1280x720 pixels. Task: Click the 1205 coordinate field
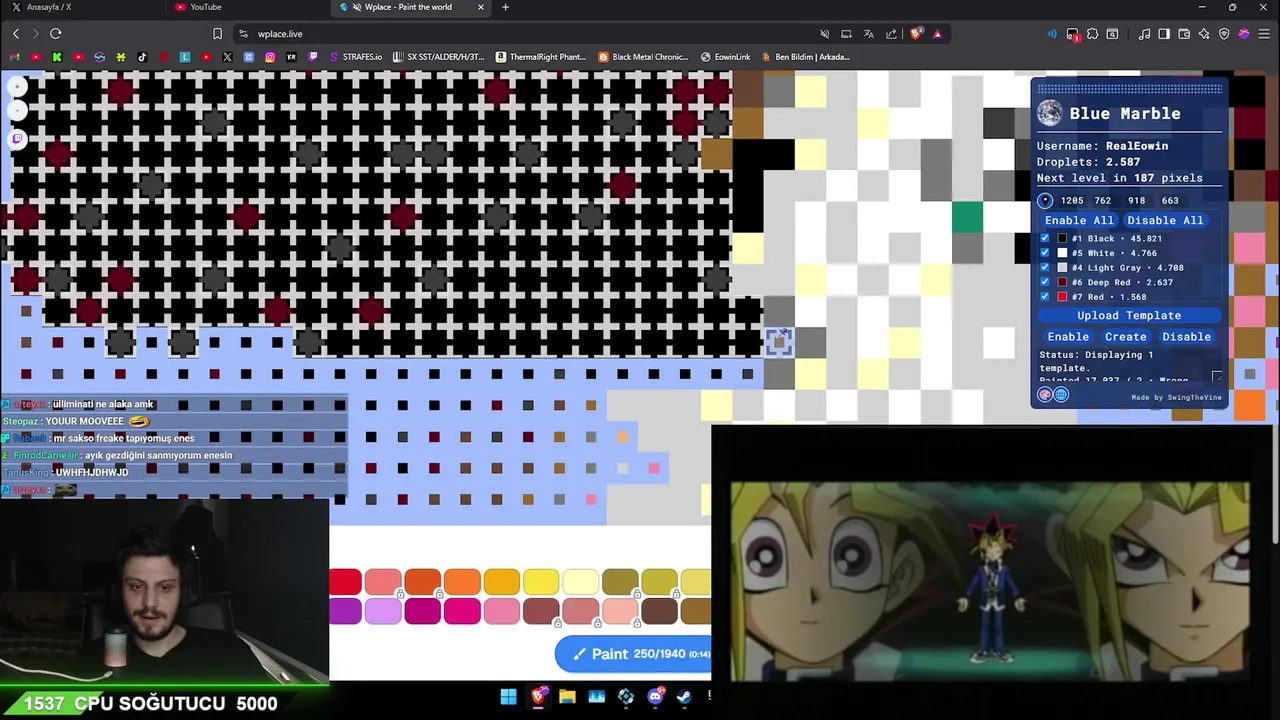(1072, 200)
